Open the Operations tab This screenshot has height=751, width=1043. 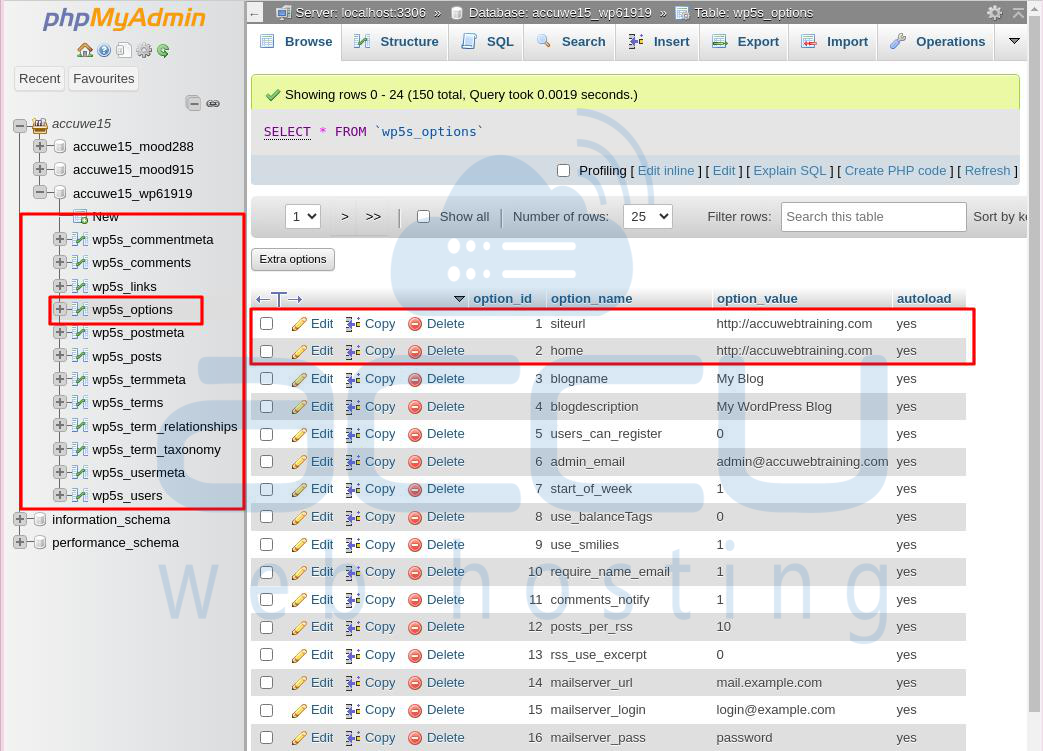[x=937, y=41]
